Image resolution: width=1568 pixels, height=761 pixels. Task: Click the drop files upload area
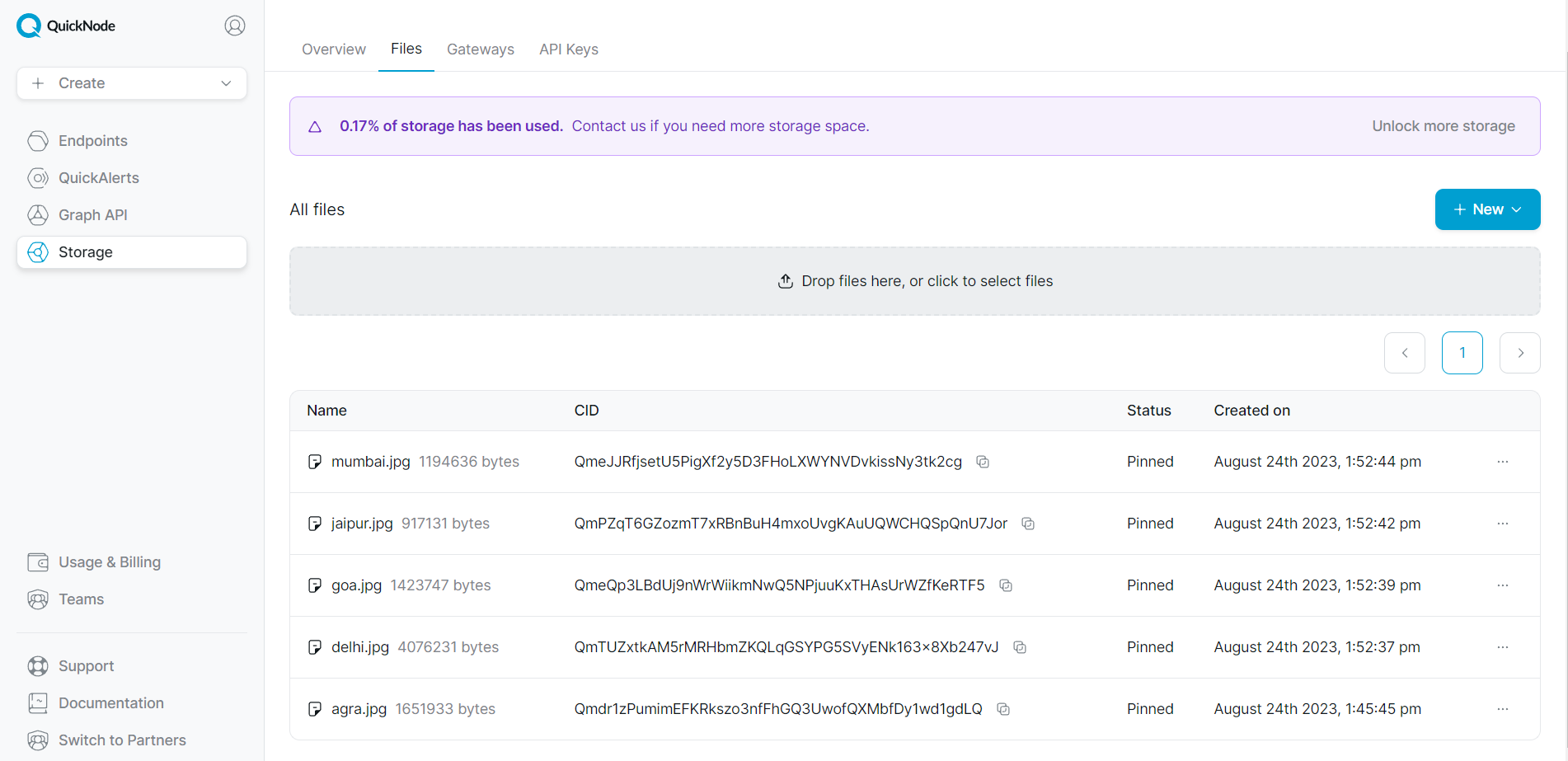914,281
